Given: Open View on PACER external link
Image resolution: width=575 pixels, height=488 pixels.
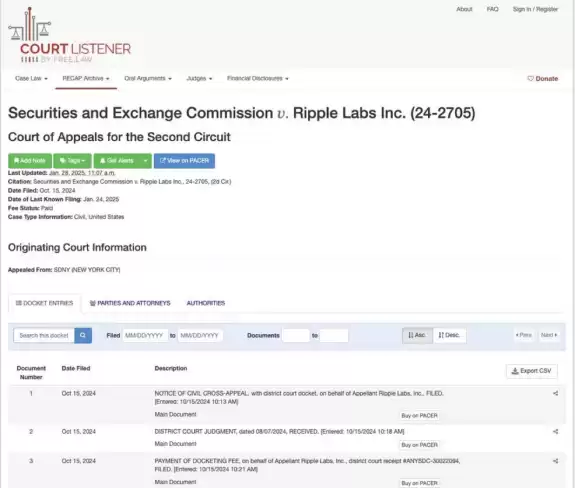Looking at the screenshot, I should point(184,161).
